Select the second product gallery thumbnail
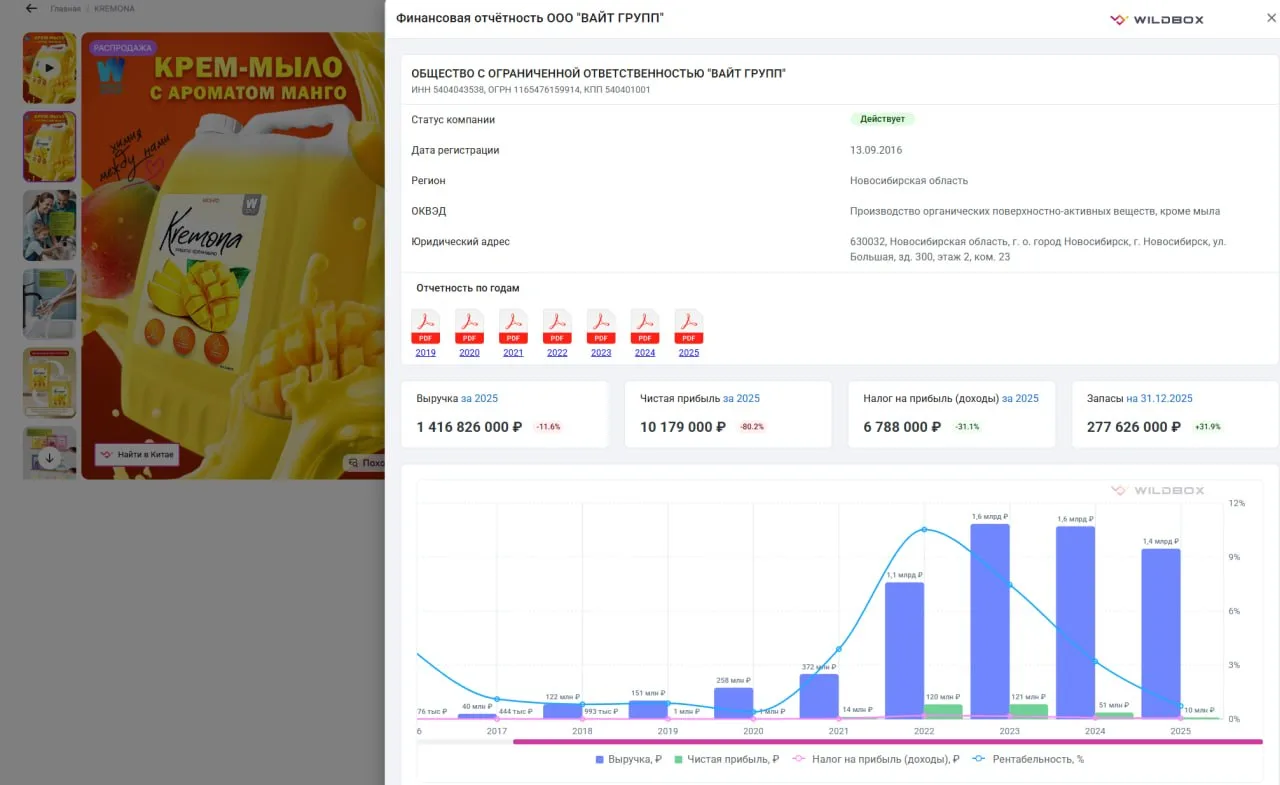This screenshot has height=785, width=1280. pos(49,146)
